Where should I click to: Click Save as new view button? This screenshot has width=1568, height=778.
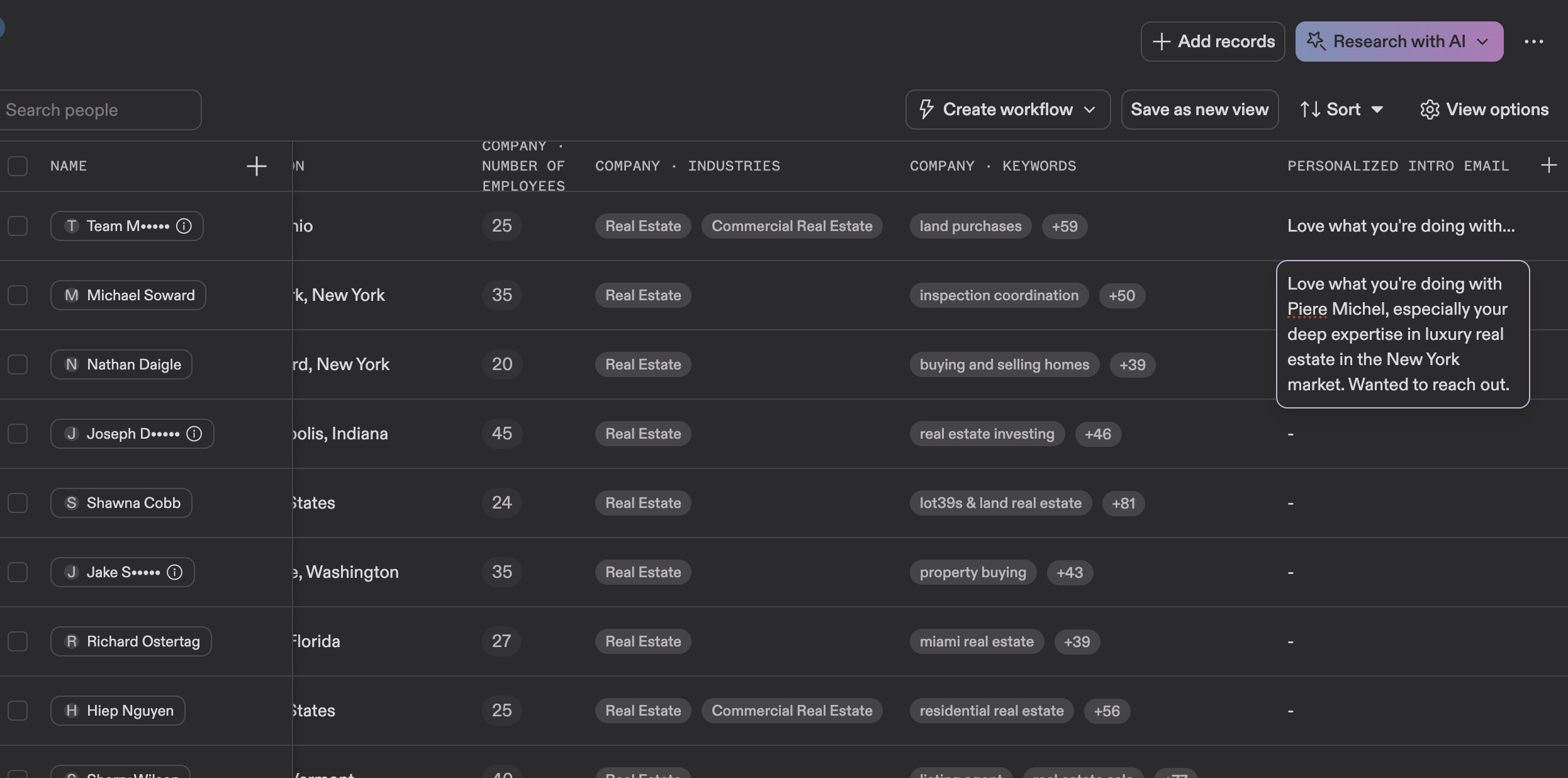tap(1199, 110)
